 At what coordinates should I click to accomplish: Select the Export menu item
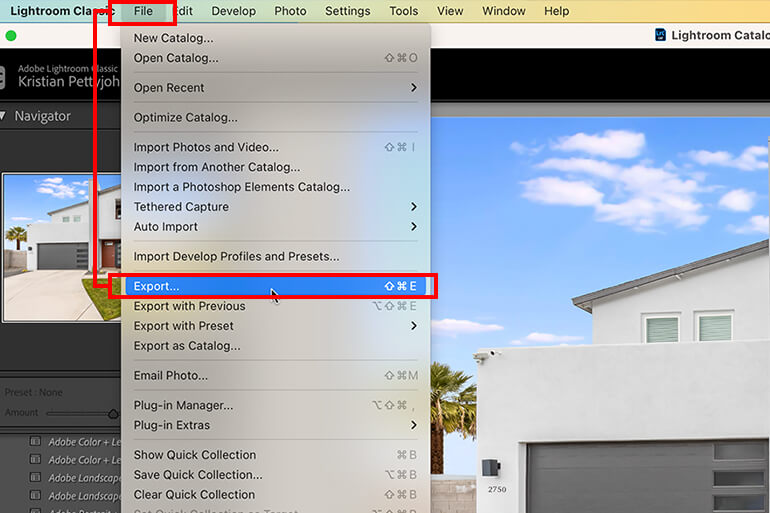coord(275,286)
